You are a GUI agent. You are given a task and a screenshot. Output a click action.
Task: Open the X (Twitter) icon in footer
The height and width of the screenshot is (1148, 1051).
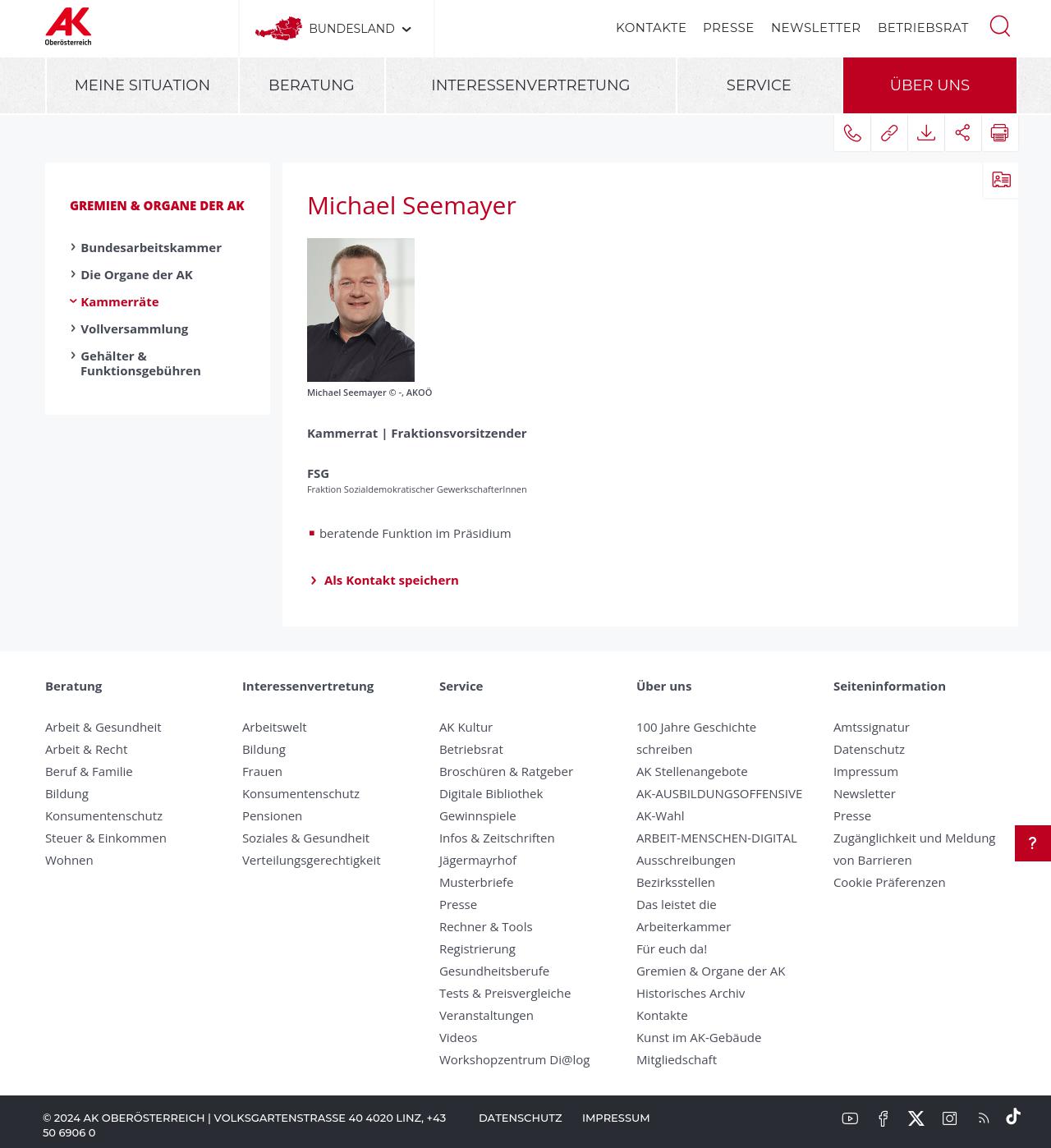pyautogui.click(x=916, y=1118)
